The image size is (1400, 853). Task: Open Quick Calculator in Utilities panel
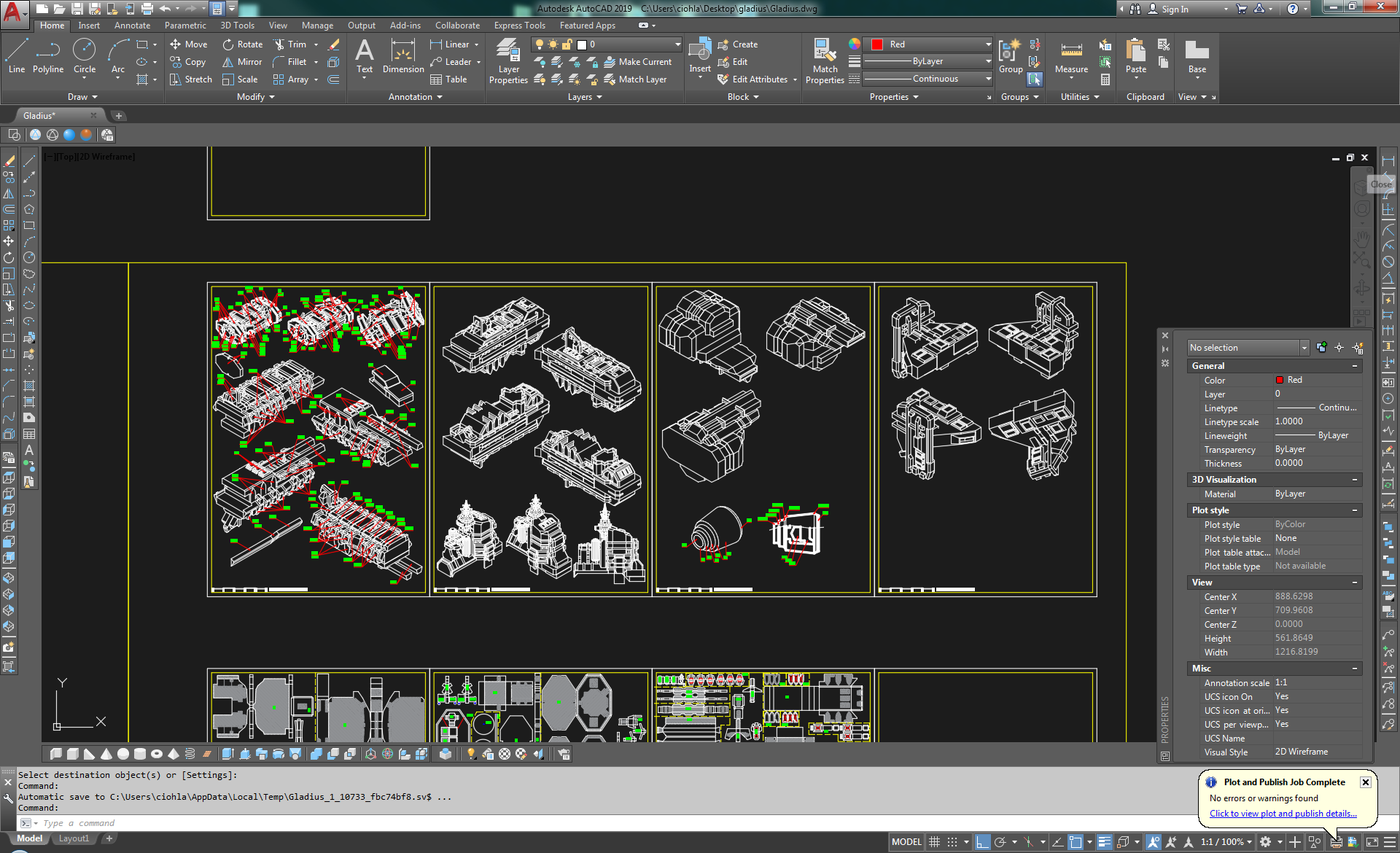[1105, 79]
